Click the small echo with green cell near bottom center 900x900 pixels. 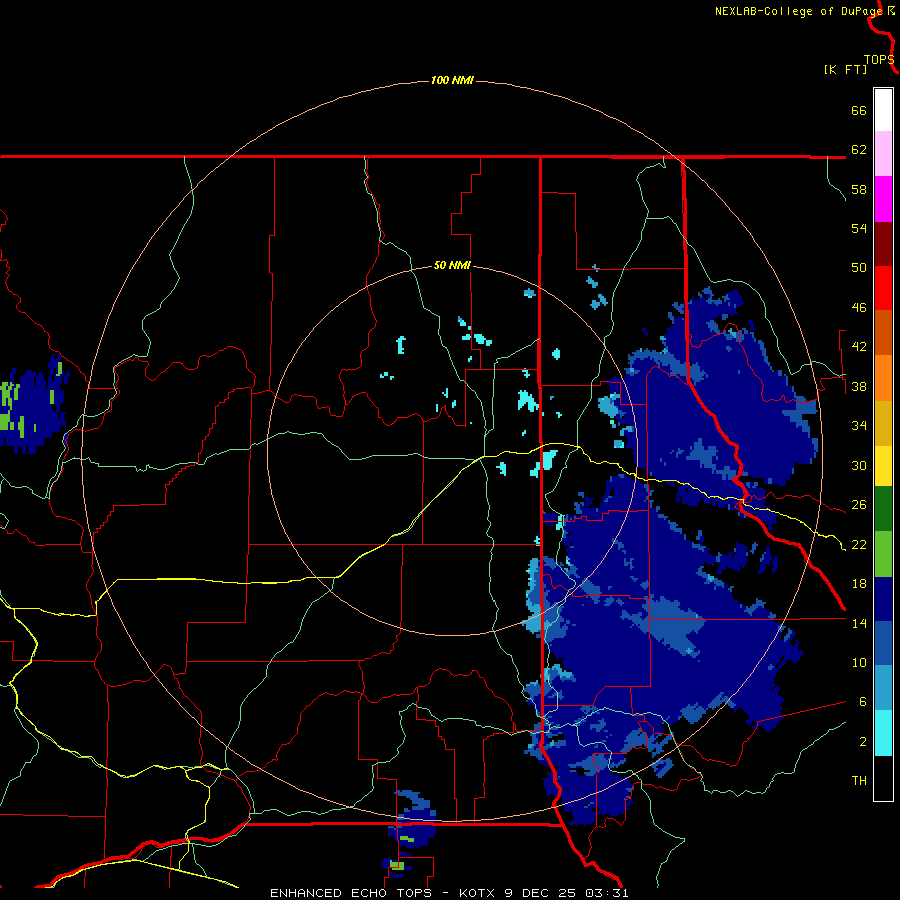point(397,866)
